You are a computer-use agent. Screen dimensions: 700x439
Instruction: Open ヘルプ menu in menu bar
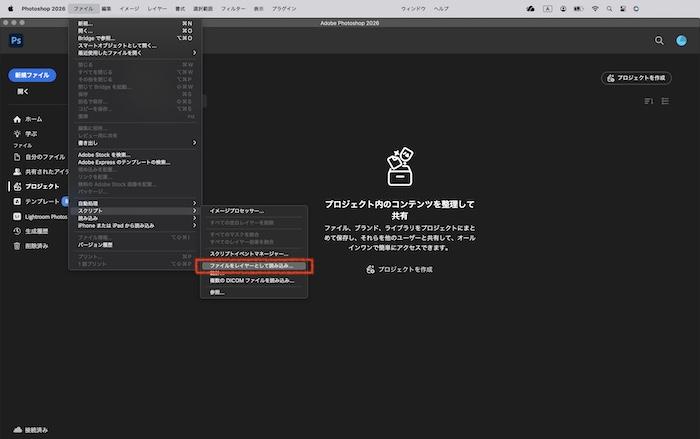click(x=441, y=8)
